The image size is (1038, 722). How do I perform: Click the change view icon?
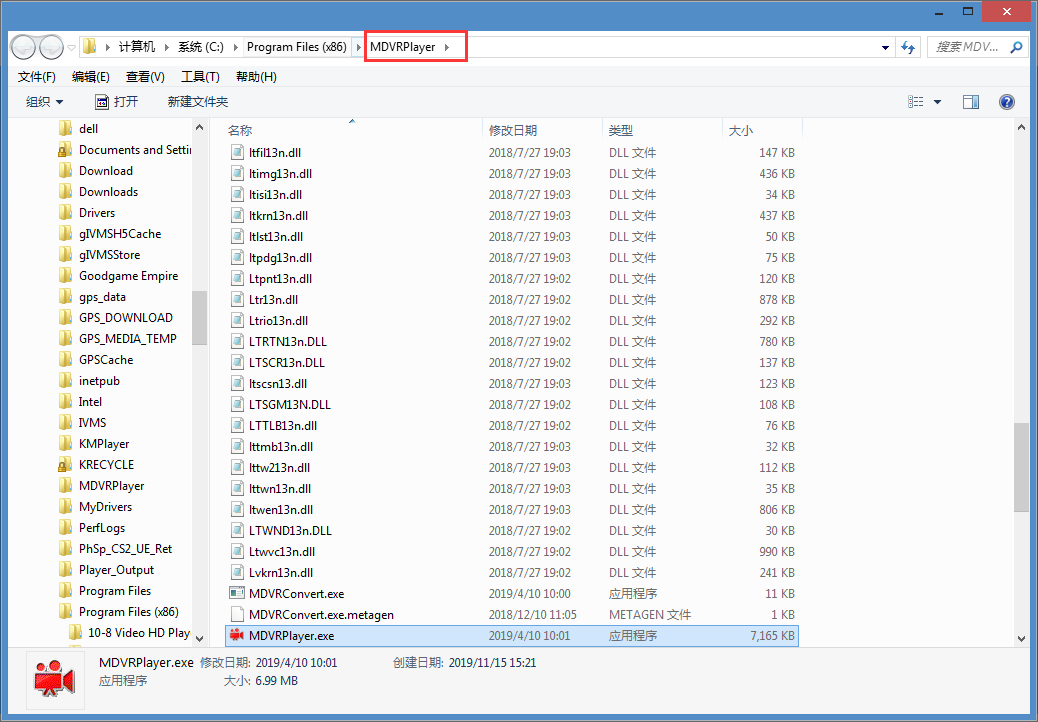pyautogui.click(x=916, y=102)
